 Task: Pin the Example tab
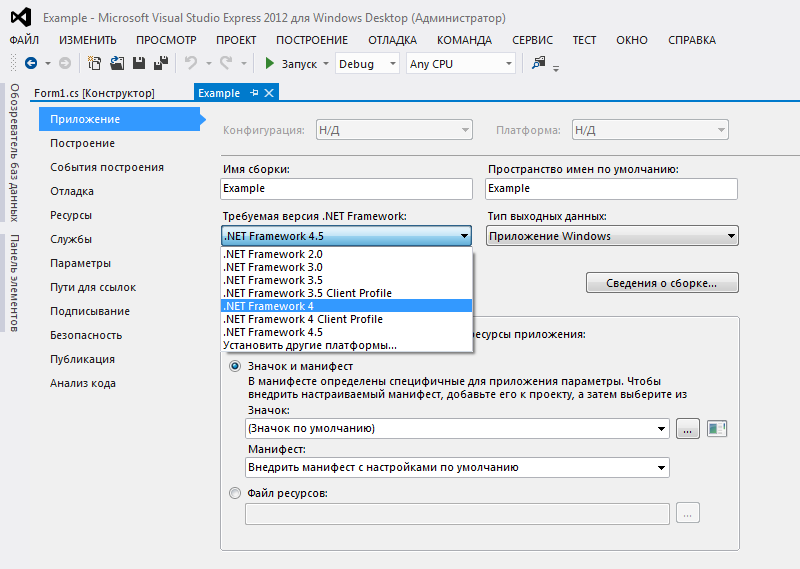point(254,93)
